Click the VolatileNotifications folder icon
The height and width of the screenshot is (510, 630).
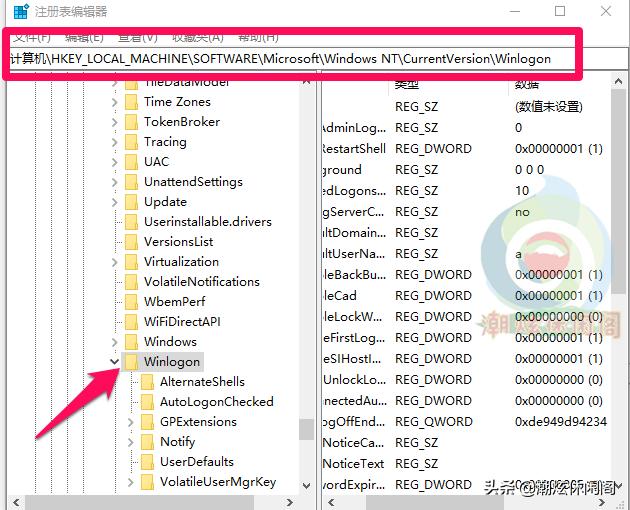point(131,282)
